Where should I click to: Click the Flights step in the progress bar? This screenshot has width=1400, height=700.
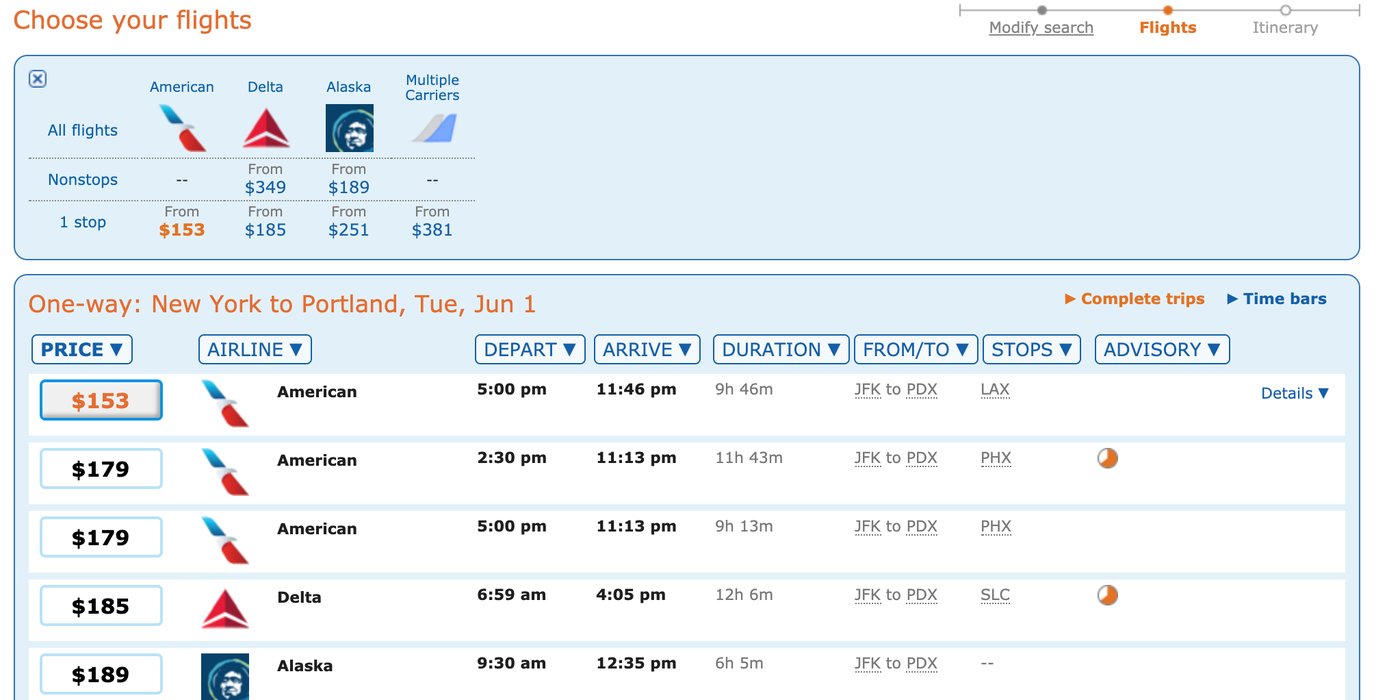[1167, 27]
